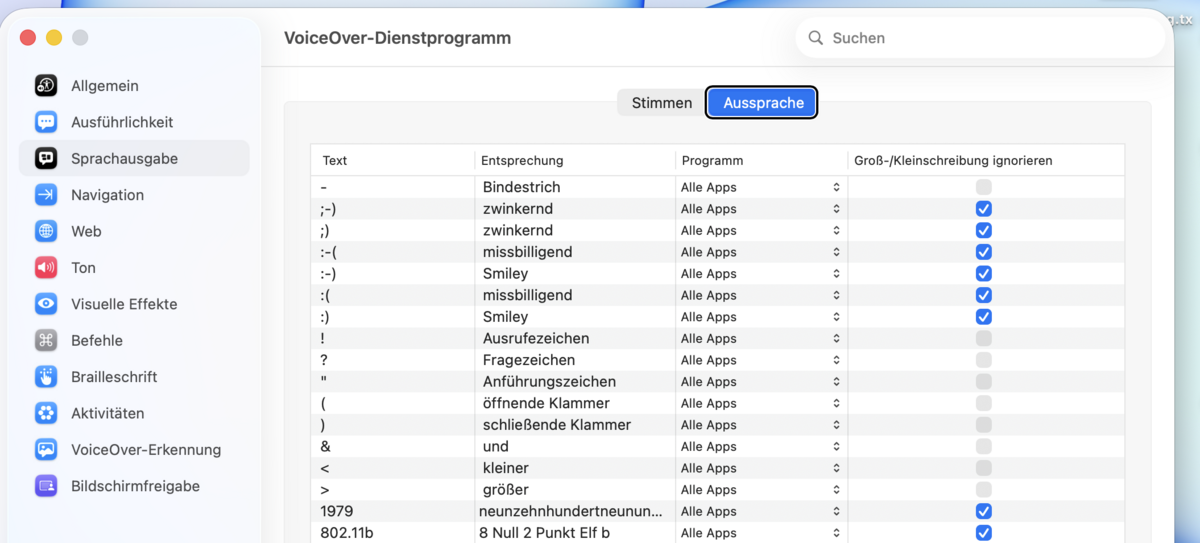This screenshot has width=1200, height=543.
Task: Open Alle Apps dropdown for 802.11b row
Action: (761, 533)
